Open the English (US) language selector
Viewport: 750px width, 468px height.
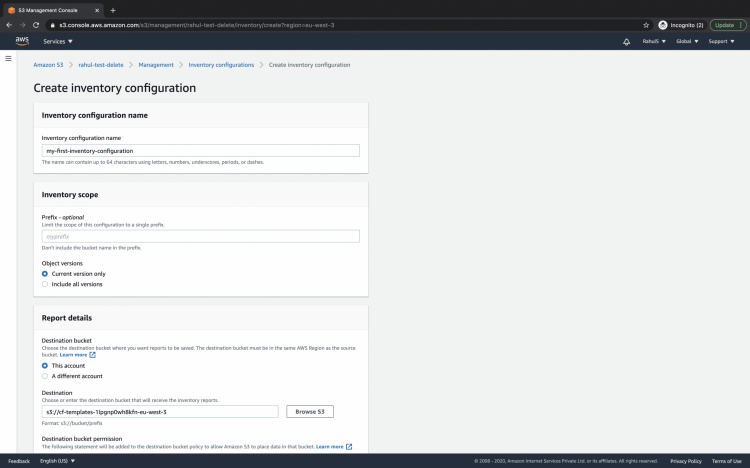pyautogui.click(x=56, y=461)
